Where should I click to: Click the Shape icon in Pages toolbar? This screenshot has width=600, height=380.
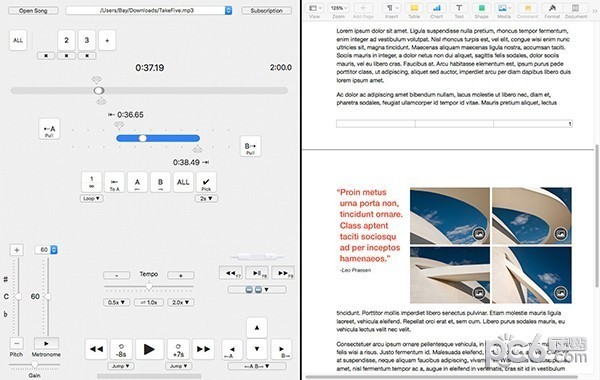[x=481, y=11]
